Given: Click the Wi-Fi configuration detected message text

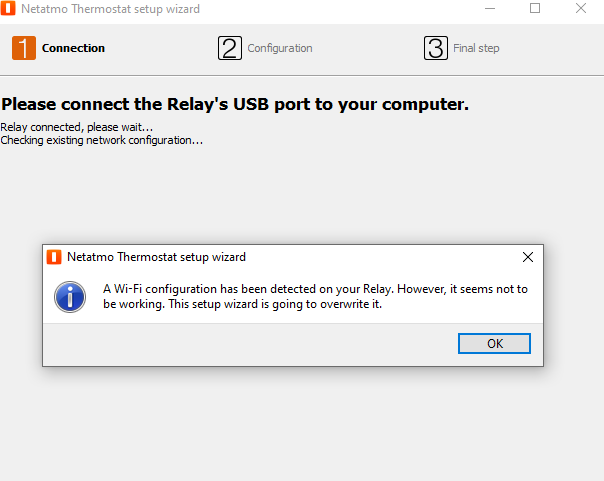Looking at the screenshot, I should pos(315,296).
